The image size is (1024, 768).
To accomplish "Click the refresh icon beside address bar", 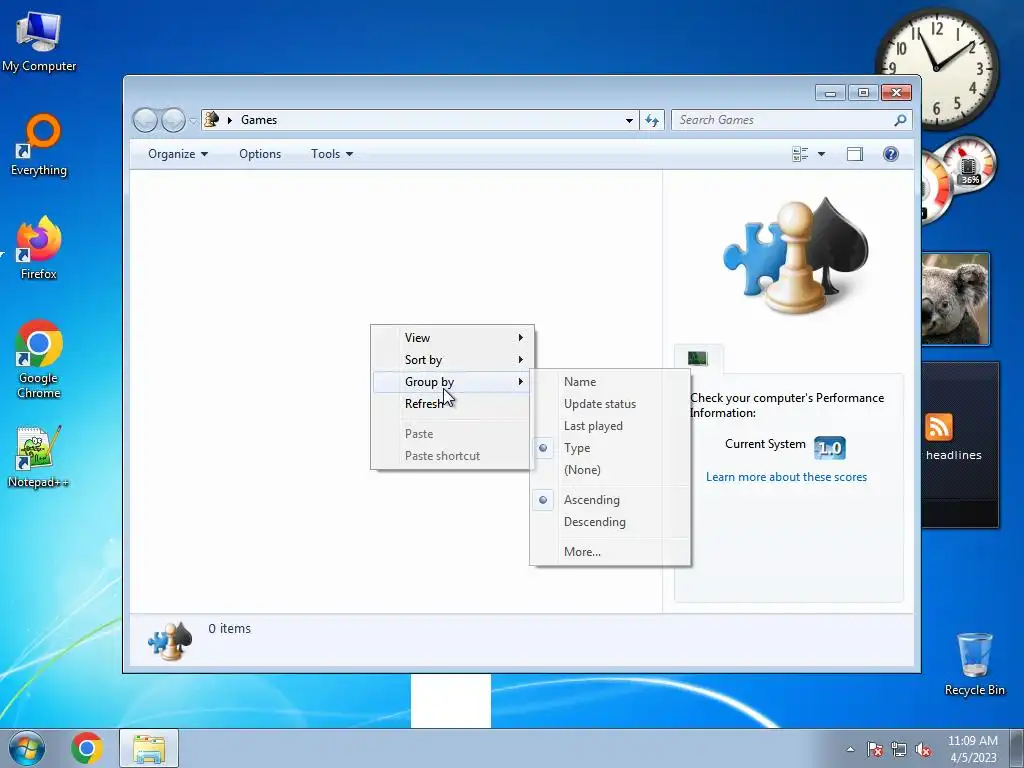I will pyautogui.click(x=652, y=120).
